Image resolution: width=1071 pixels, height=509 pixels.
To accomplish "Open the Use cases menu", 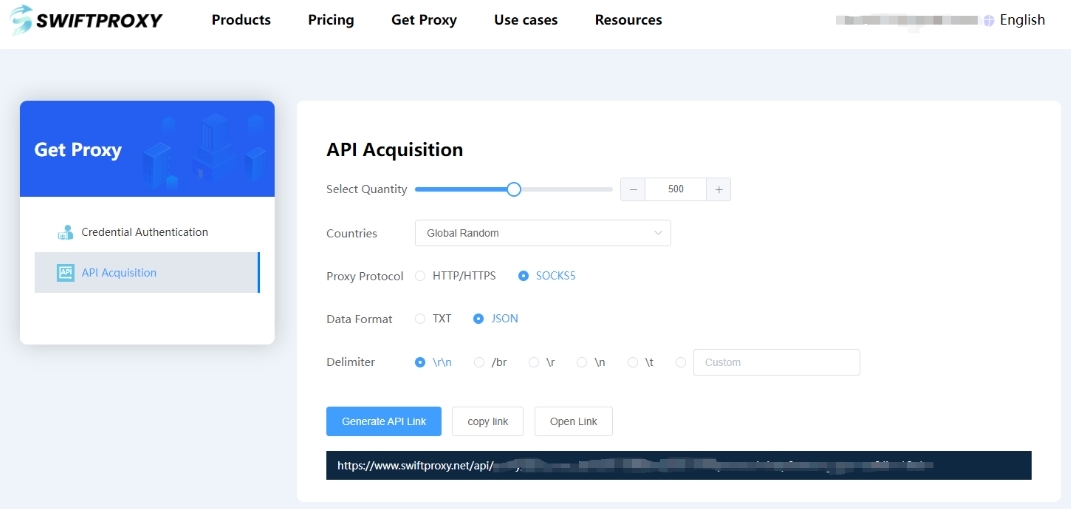I will (526, 20).
